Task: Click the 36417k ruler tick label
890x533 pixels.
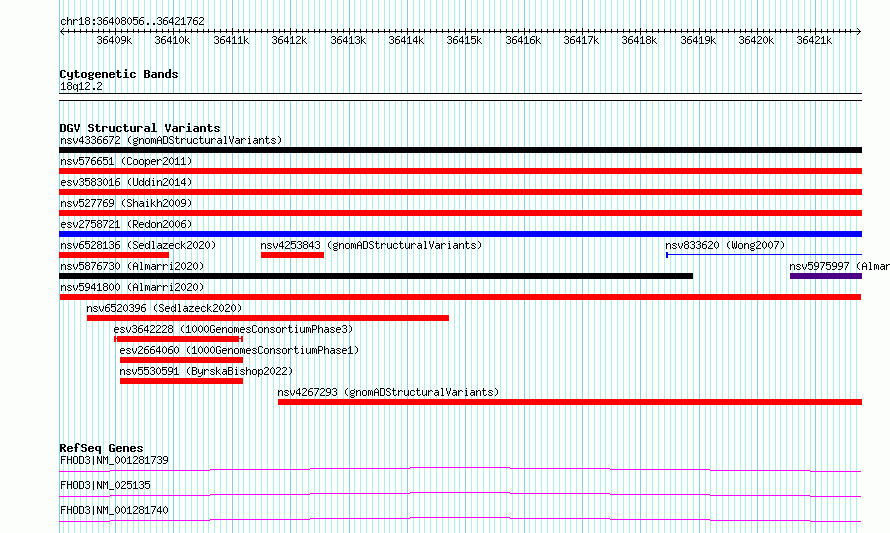Action: pos(581,40)
